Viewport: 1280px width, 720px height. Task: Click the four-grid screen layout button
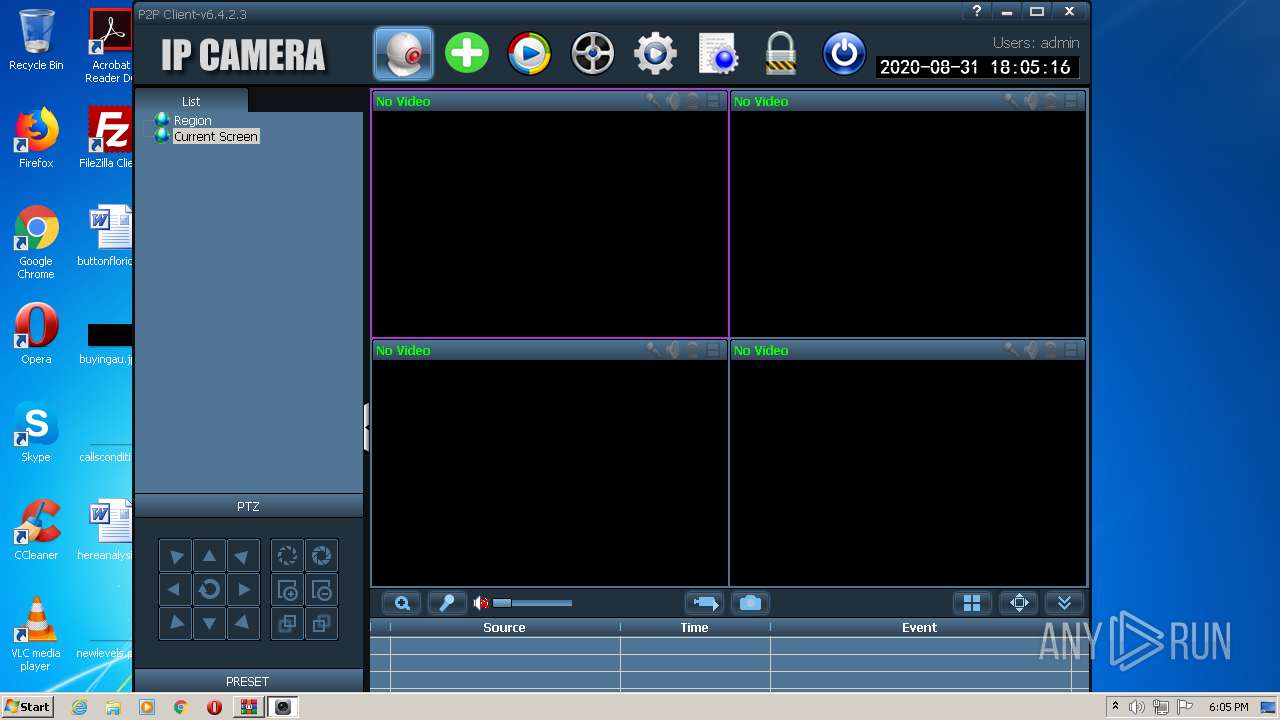pos(972,603)
